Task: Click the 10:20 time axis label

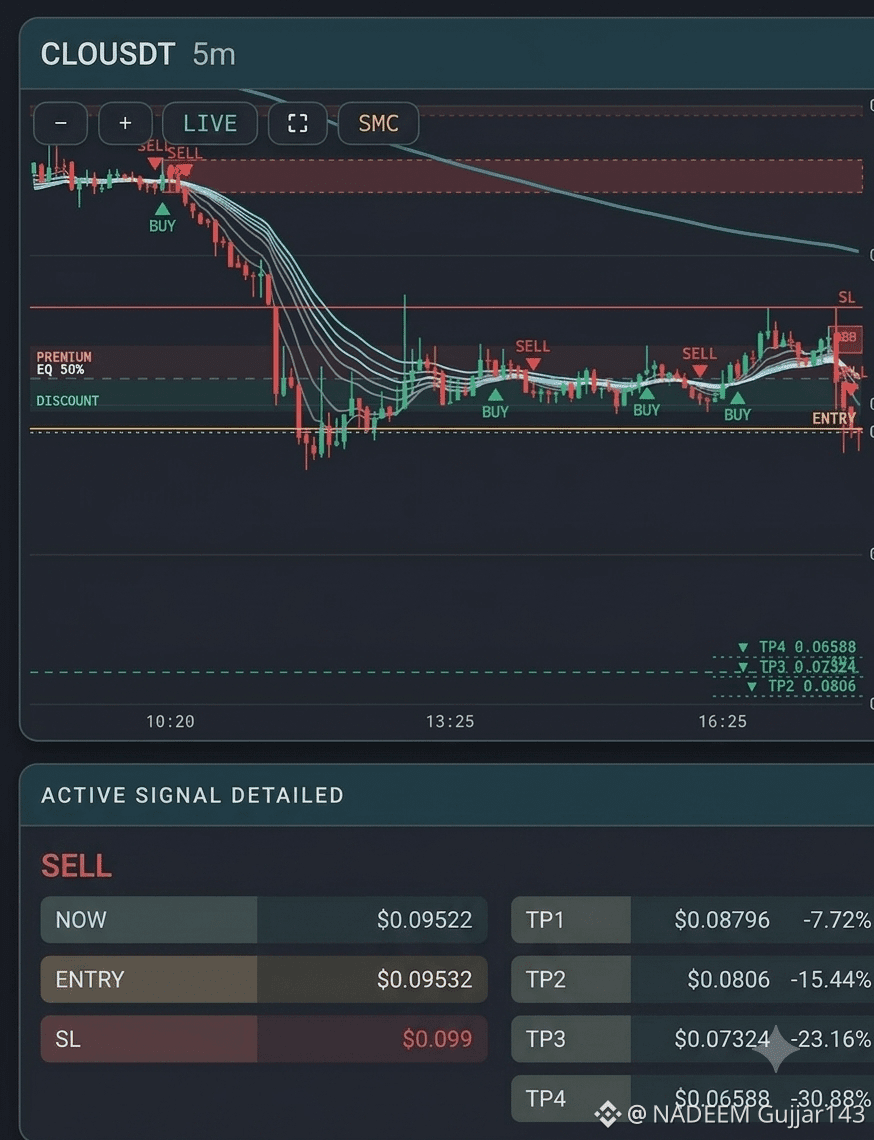Action: 170,721
